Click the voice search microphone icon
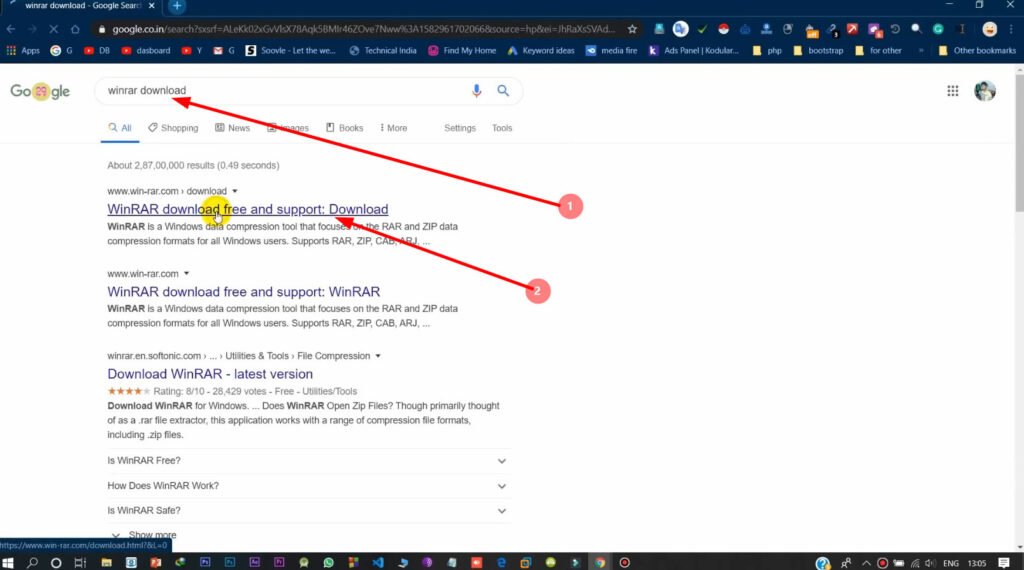Image resolution: width=1024 pixels, height=570 pixels. [477, 91]
